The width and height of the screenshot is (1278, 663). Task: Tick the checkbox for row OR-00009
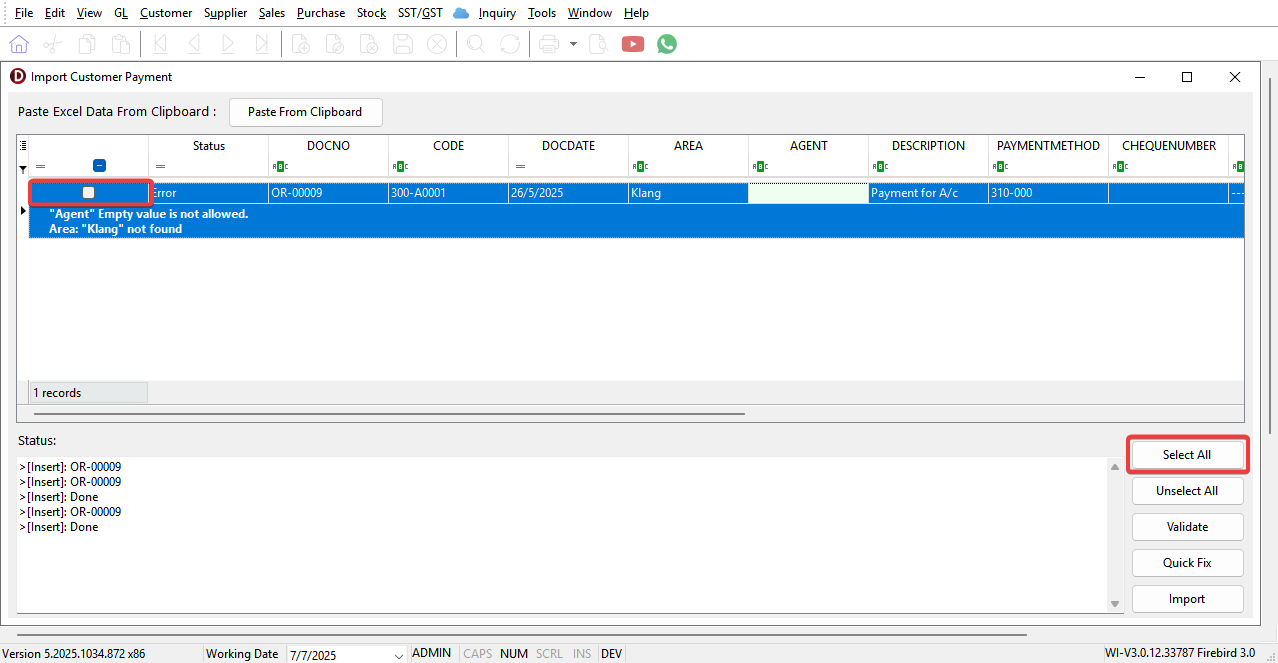(89, 192)
